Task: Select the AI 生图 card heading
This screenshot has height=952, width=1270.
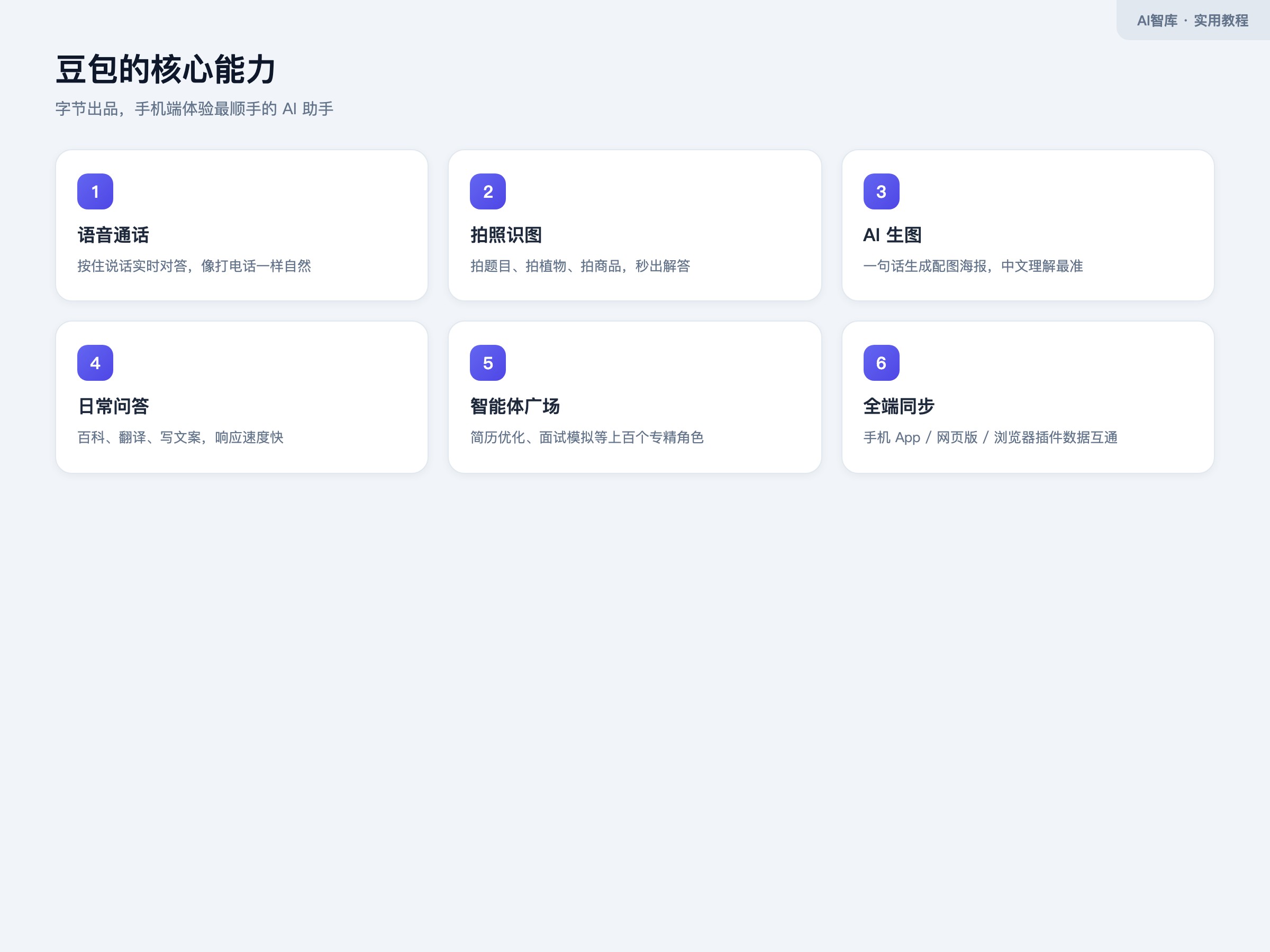Action: coord(892,235)
